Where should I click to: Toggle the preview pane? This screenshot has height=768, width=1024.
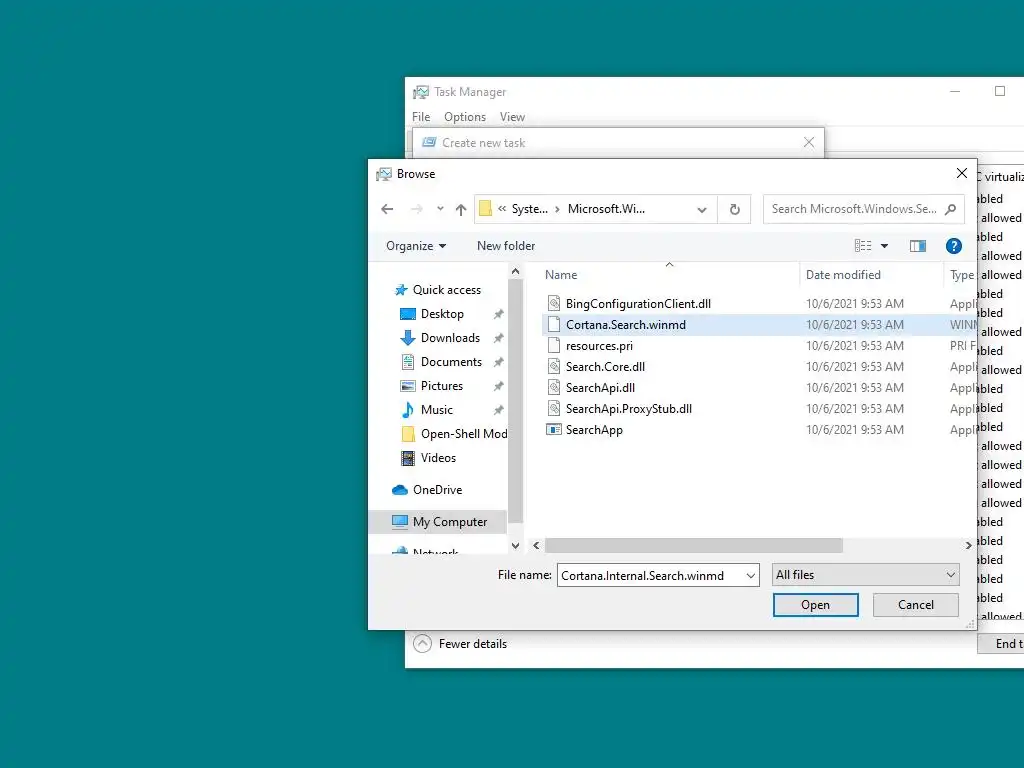point(918,246)
